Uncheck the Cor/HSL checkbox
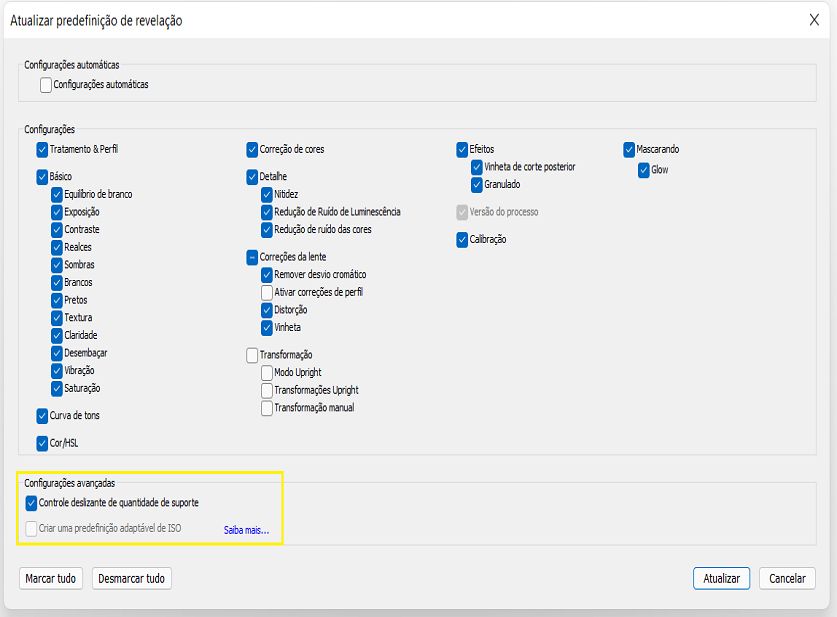 [42, 443]
